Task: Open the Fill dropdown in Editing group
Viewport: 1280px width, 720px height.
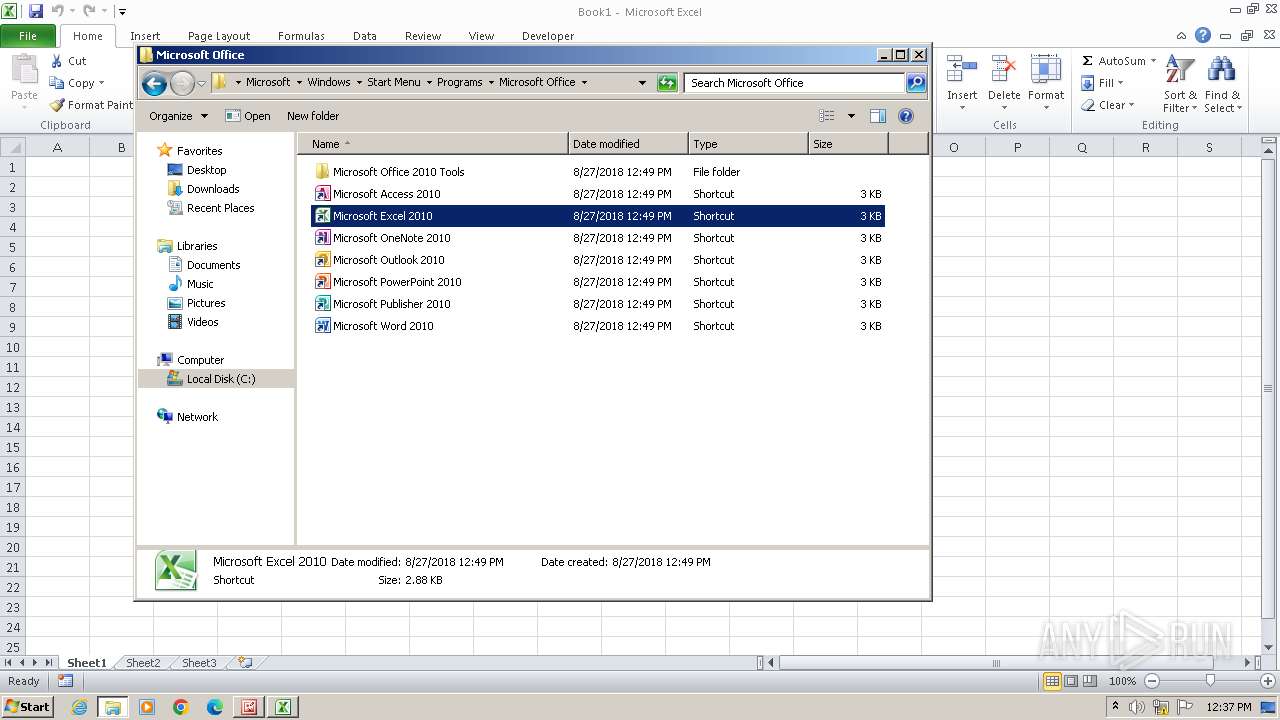Action: (1103, 83)
